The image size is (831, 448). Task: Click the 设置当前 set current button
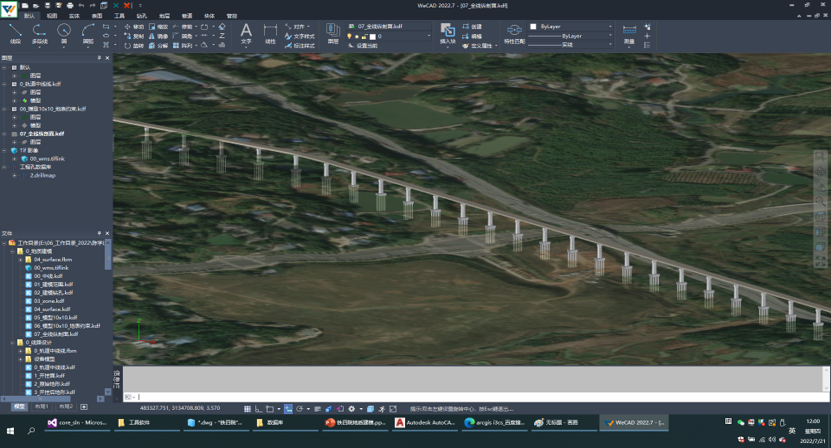[x=363, y=46]
